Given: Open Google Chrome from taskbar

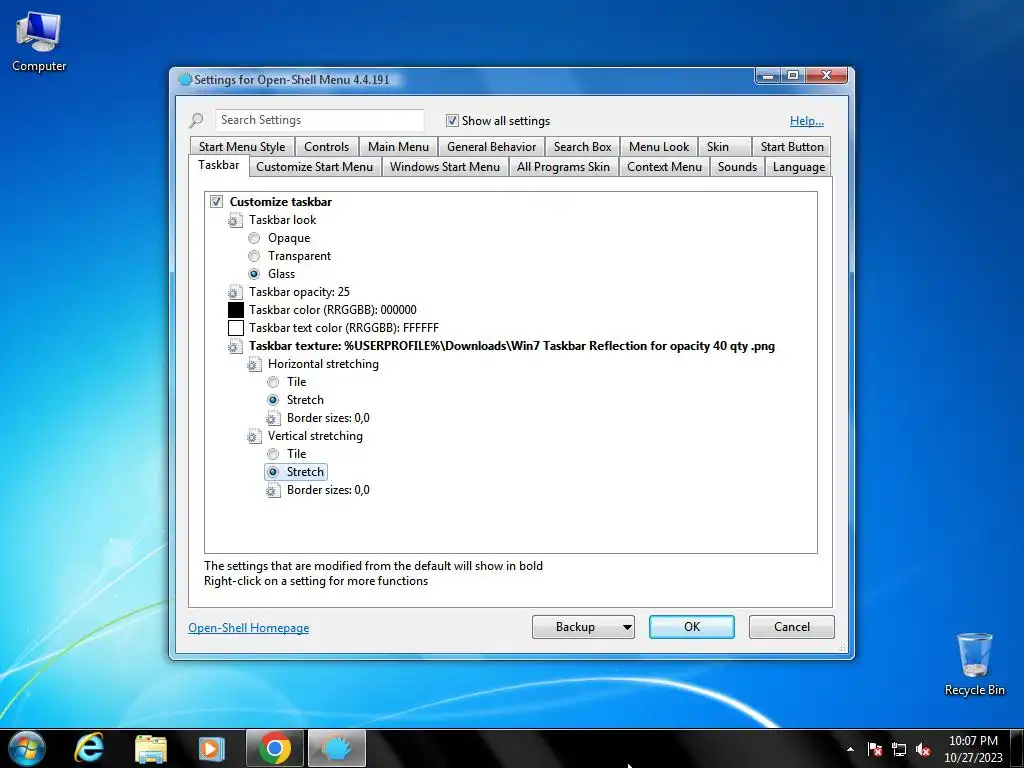Looking at the screenshot, I should pos(274,748).
